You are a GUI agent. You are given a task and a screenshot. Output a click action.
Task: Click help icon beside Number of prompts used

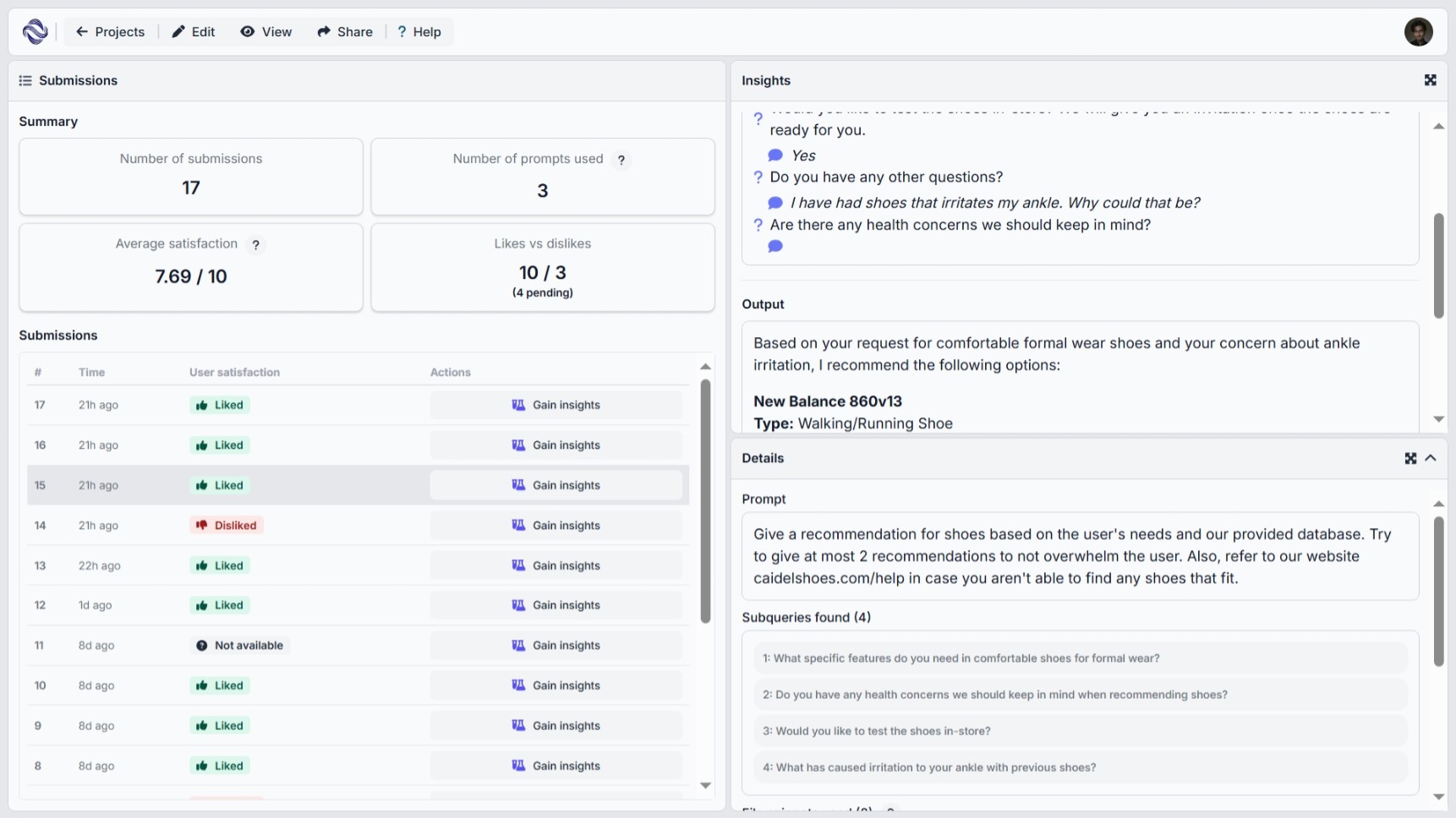pyautogui.click(x=621, y=160)
